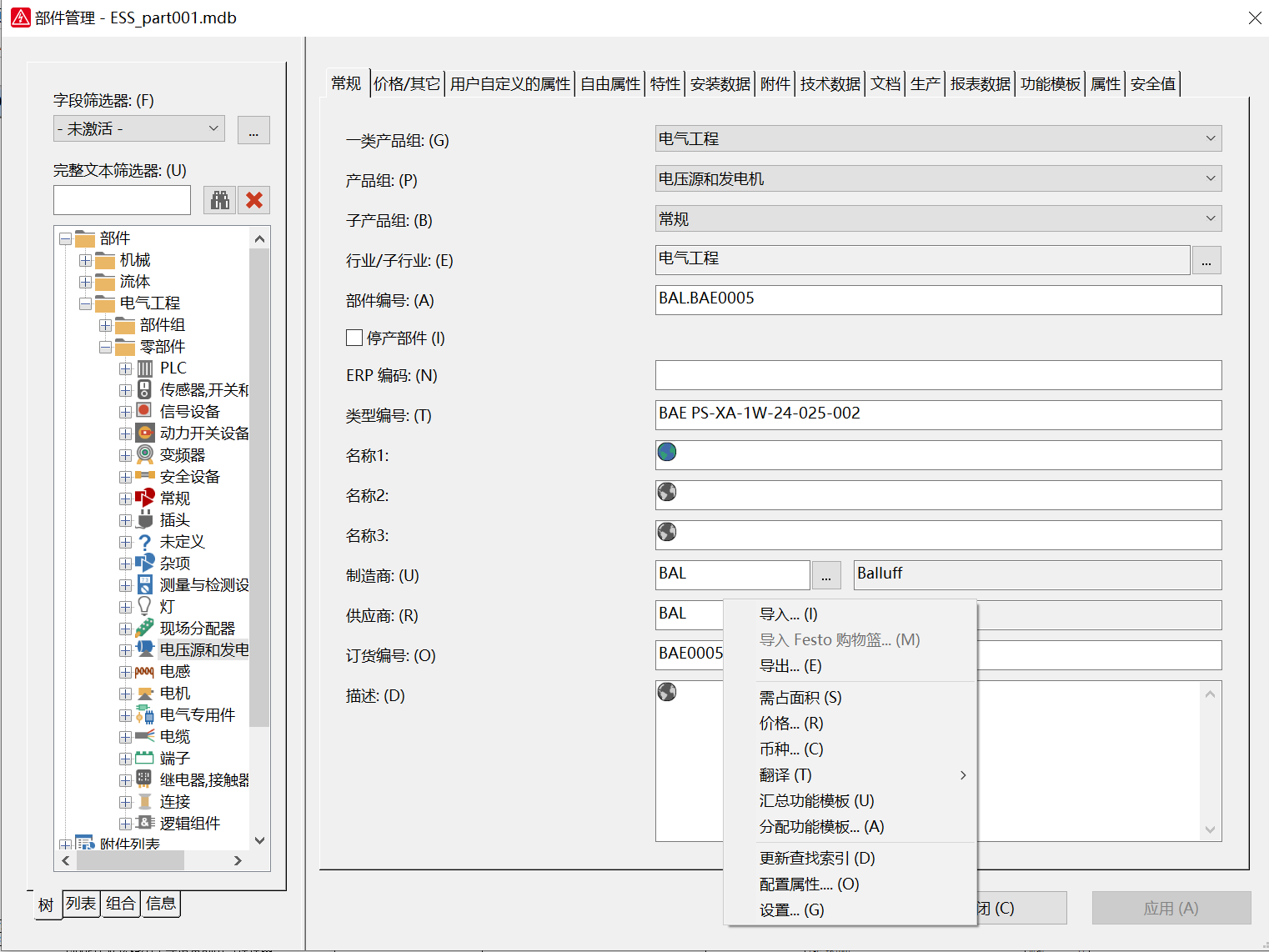
Task: Collapse the 零部件 folder node
Action: 105,348
